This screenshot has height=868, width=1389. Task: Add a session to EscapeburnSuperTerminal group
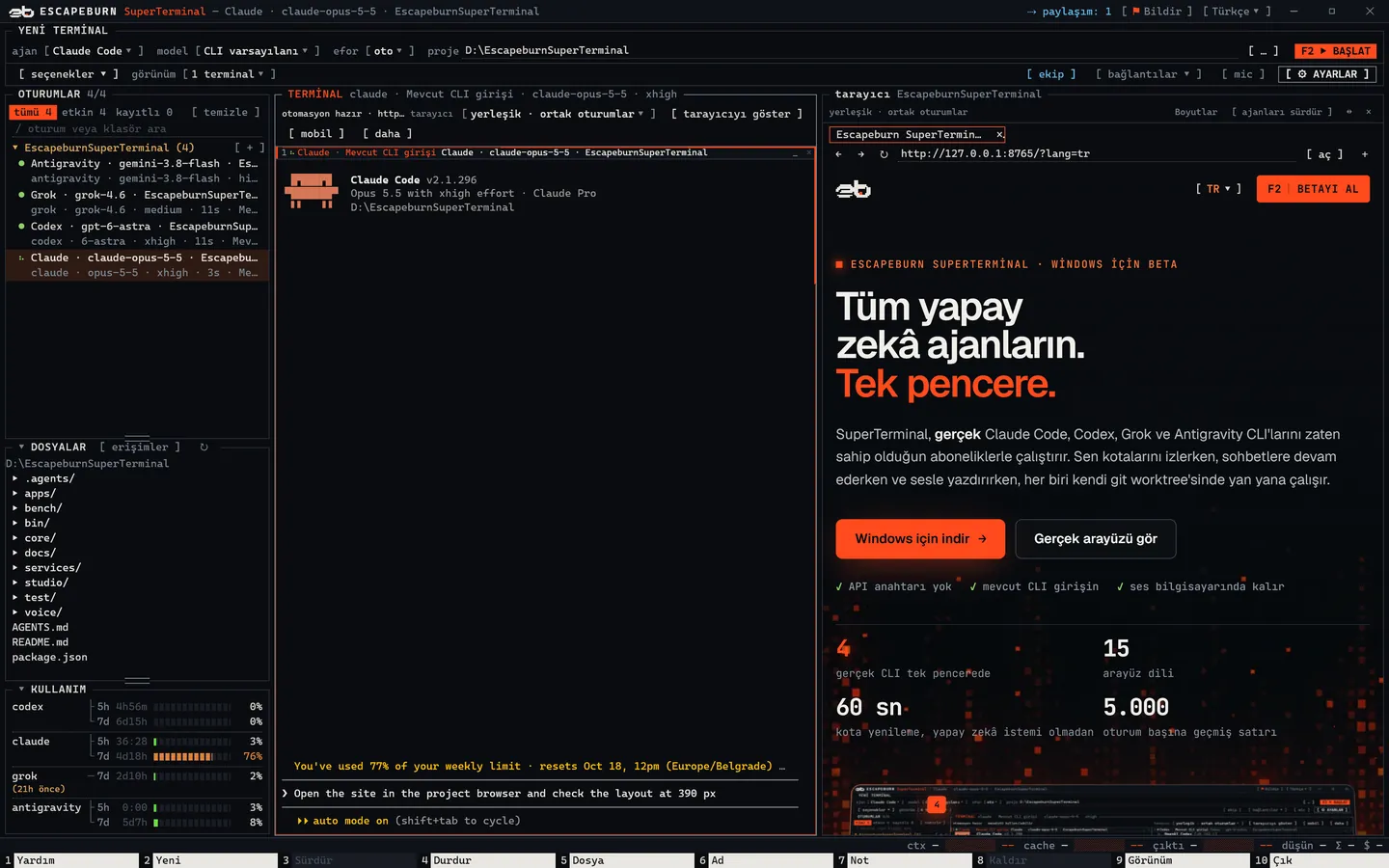pyautogui.click(x=249, y=148)
